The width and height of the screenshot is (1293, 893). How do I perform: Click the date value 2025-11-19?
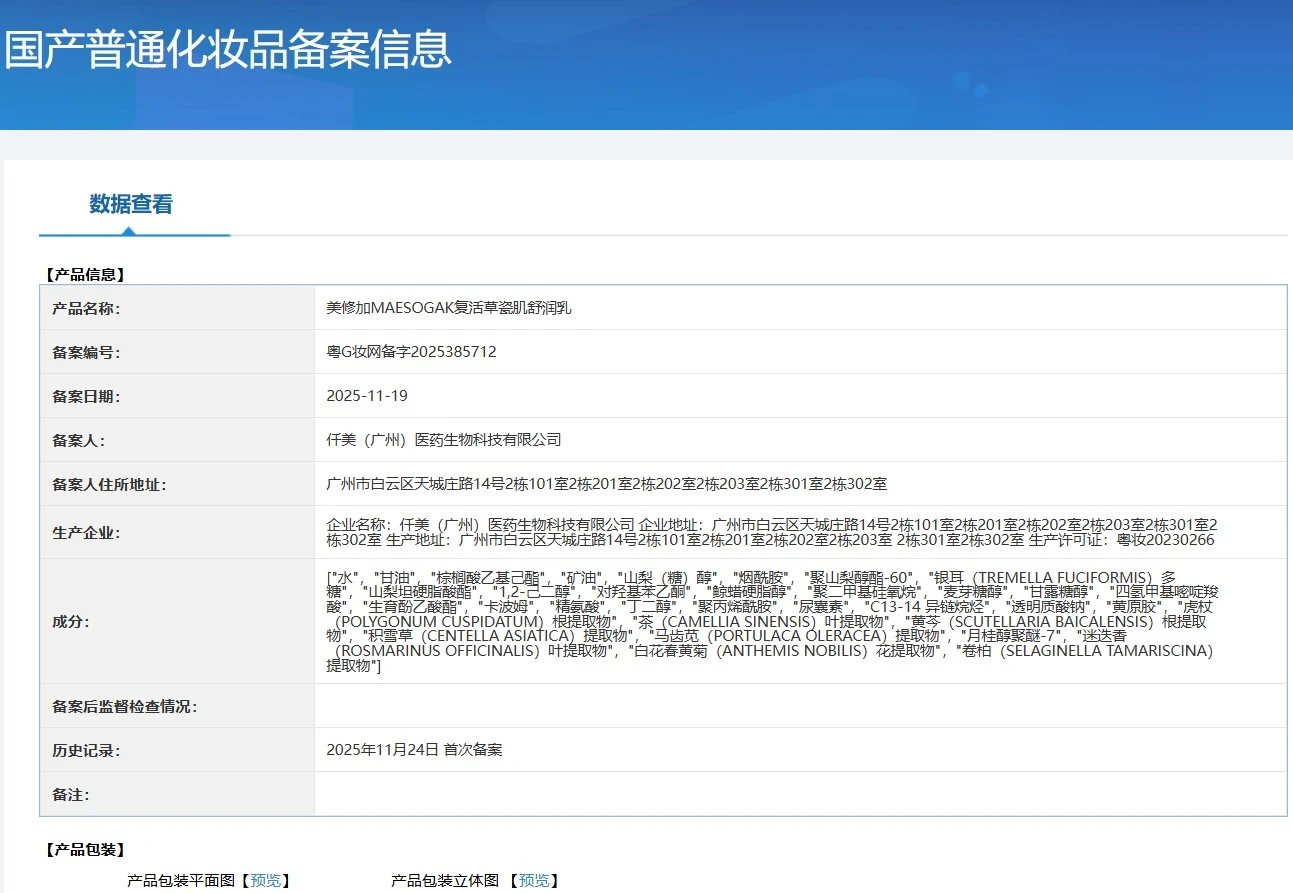click(x=367, y=396)
